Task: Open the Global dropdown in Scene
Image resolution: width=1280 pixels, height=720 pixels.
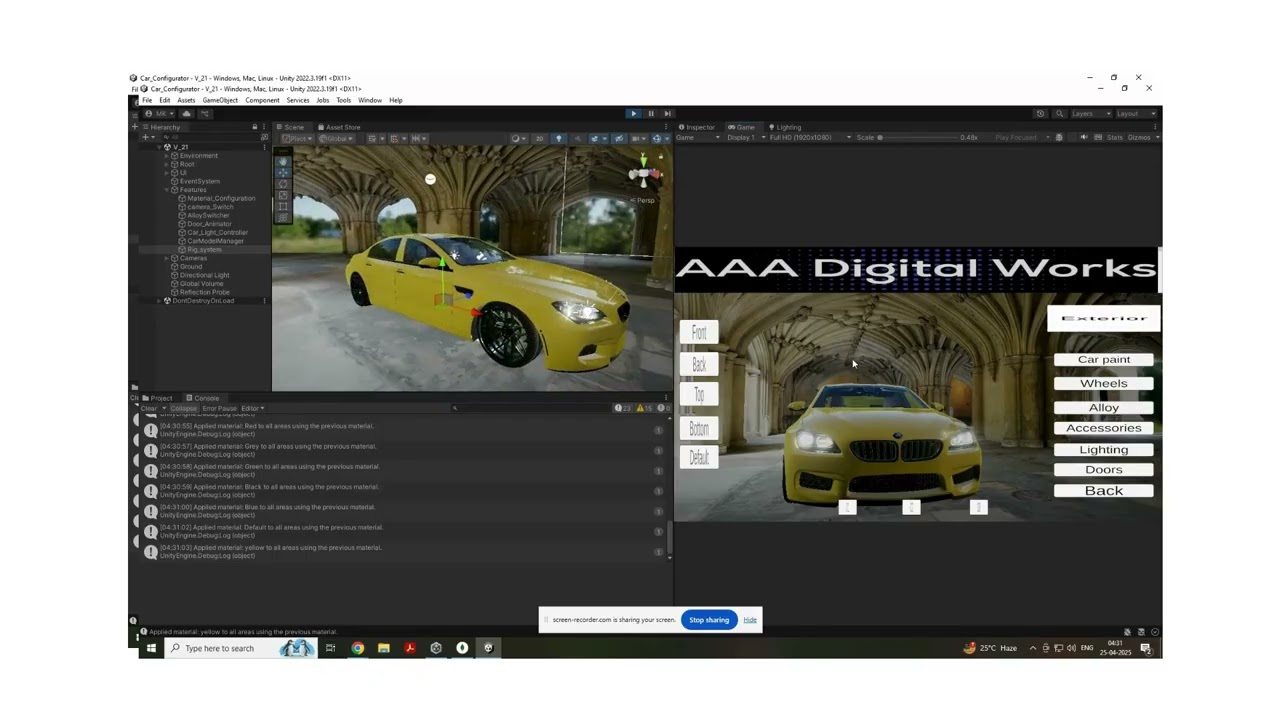Action: 335,138
